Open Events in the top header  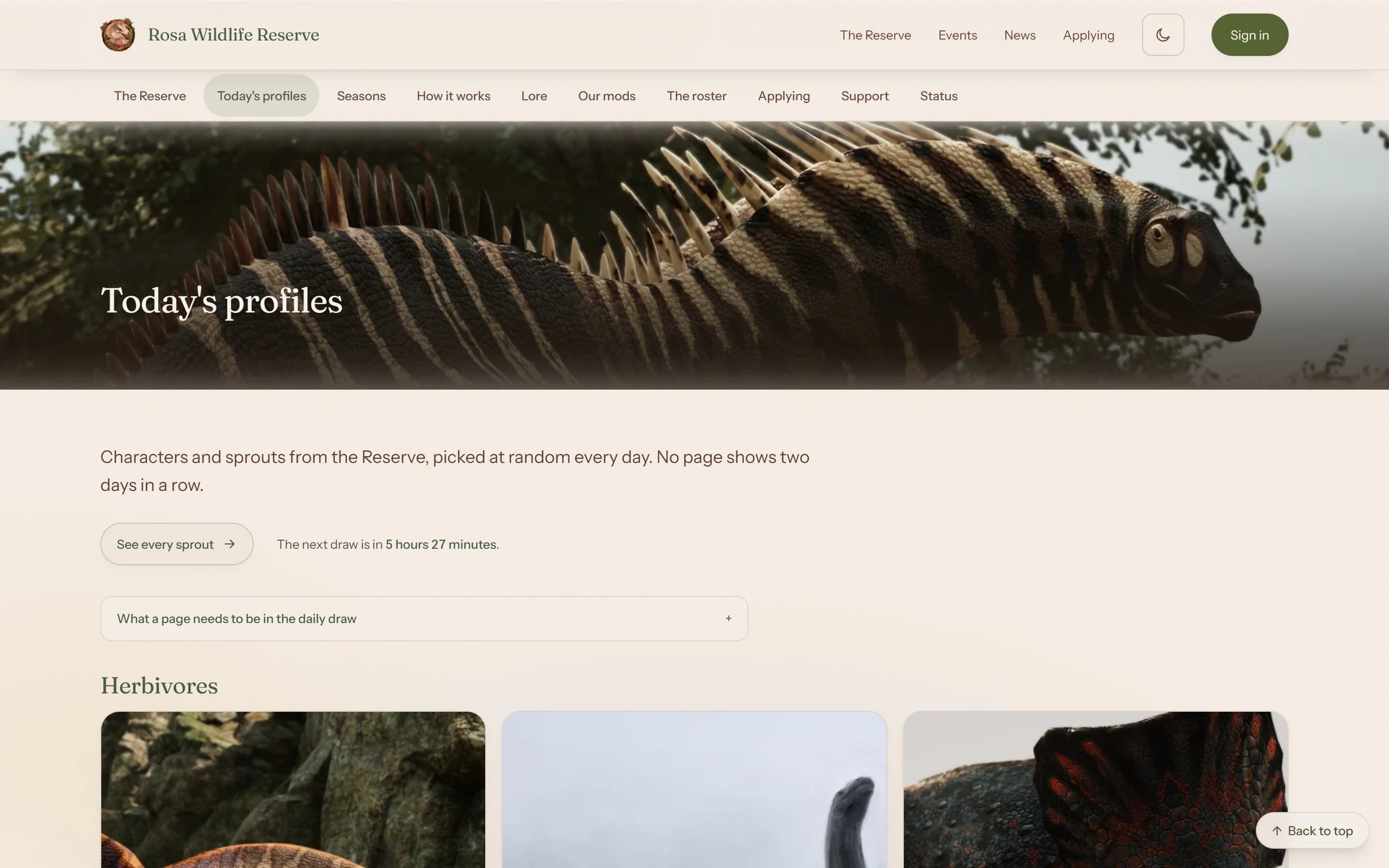(957, 35)
